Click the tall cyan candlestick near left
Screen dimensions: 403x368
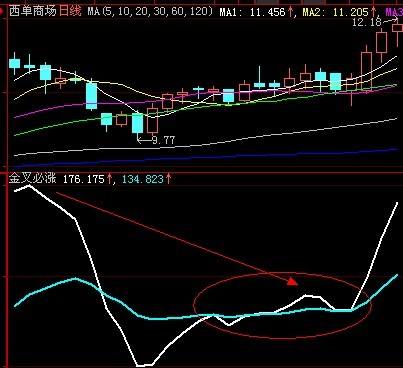tap(91, 96)
